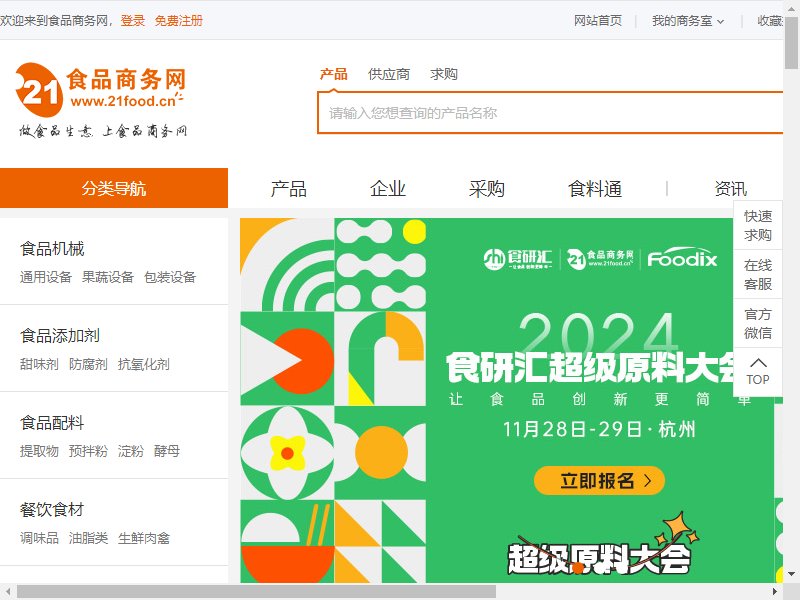Screen dimensions: 800x600
Task: Click horizontal scrollbar right arrow
Action: click(x=774, y=592)
